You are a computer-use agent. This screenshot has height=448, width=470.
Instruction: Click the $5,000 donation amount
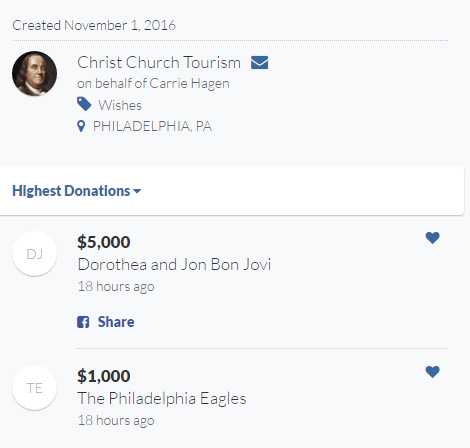pos(104,242)
